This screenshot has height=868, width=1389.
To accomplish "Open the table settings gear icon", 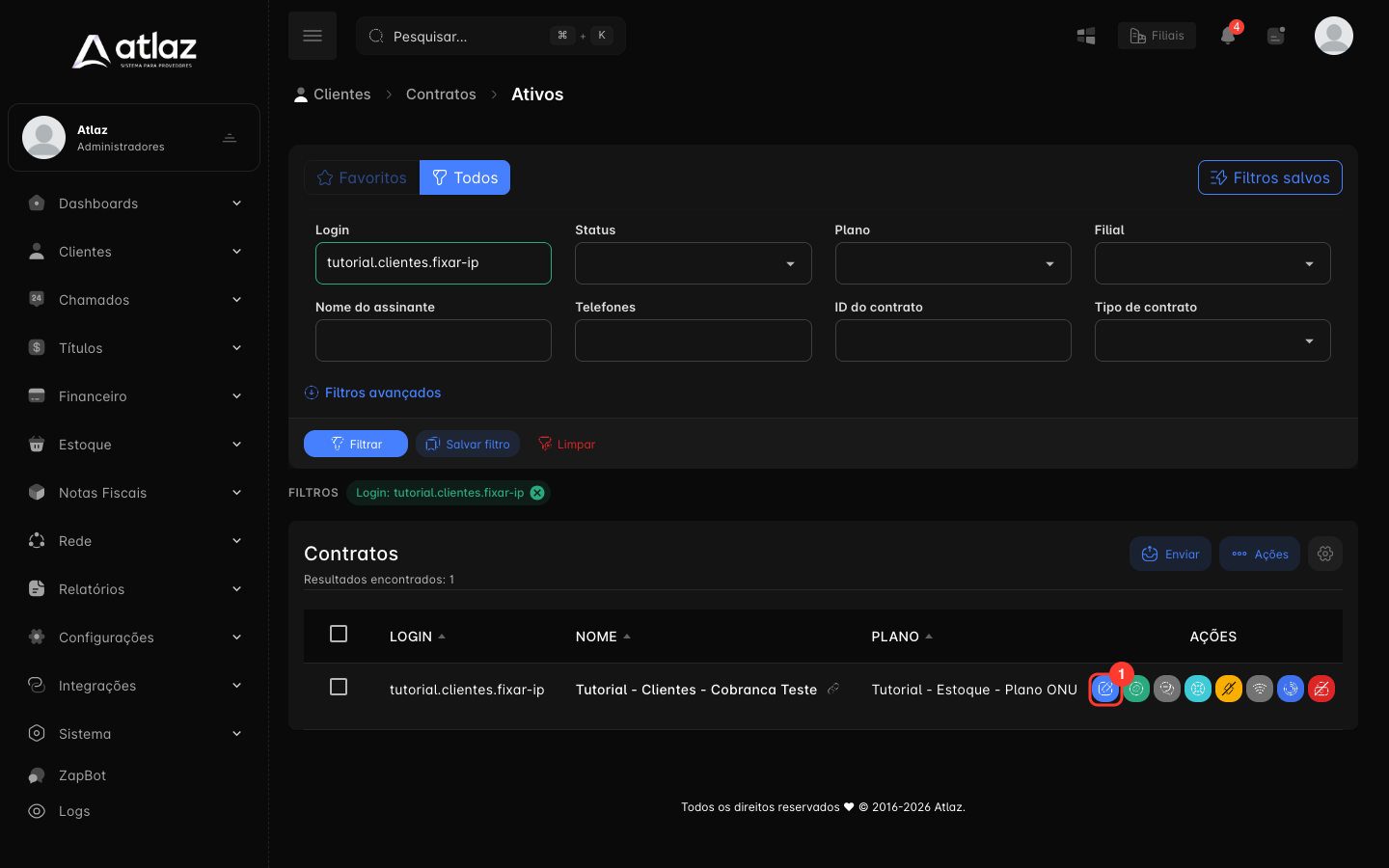I will pos(1325,554).
